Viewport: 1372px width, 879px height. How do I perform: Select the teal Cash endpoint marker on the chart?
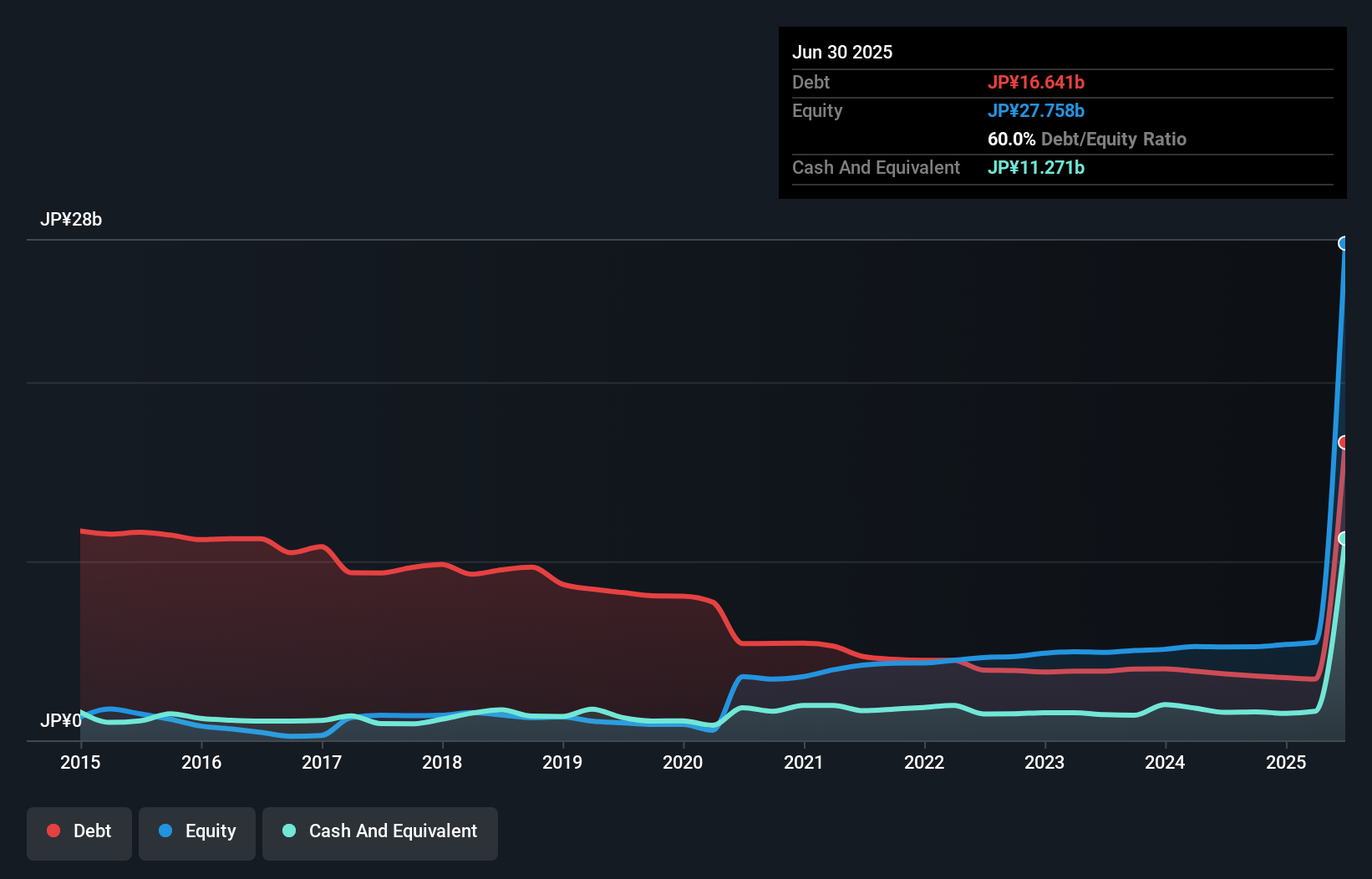[x=1344, y=540]
